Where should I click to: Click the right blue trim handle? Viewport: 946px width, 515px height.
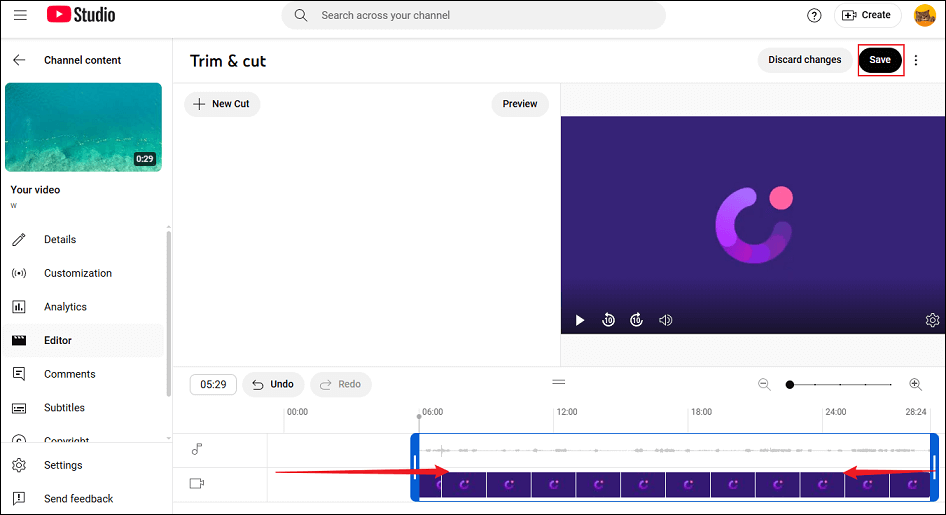coord(934,466)
